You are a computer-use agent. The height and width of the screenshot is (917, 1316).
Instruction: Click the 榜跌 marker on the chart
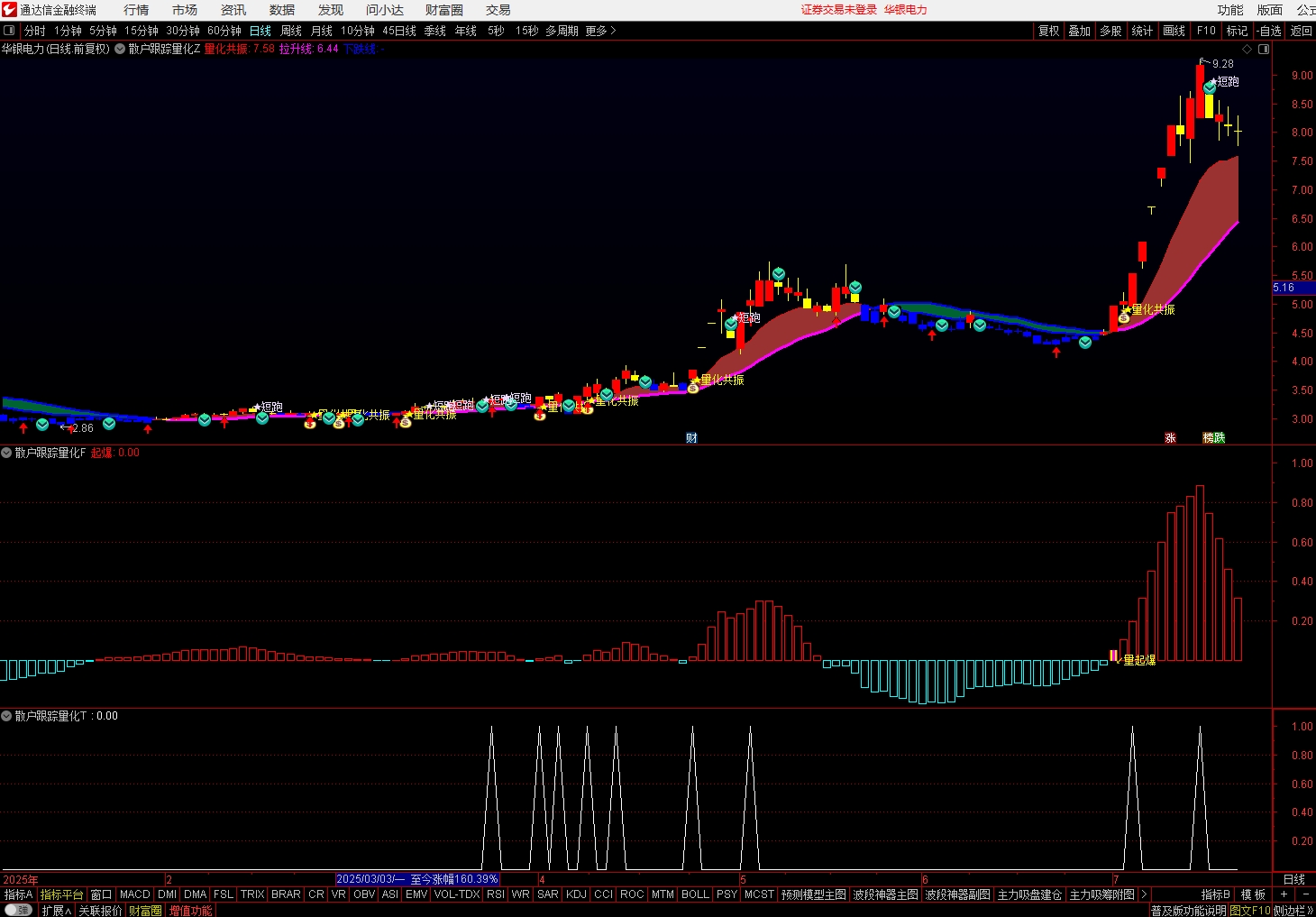1214,438
